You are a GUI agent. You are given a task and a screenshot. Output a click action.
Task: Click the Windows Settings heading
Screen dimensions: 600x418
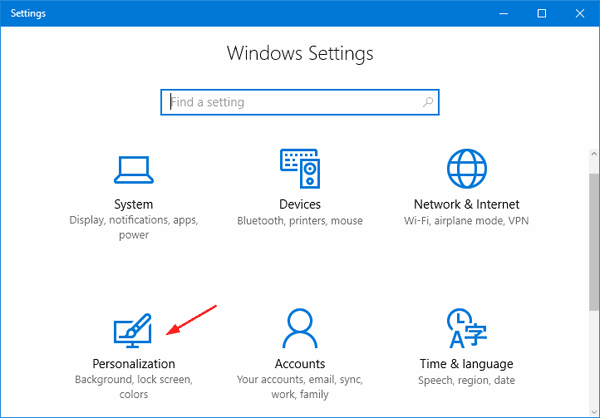(x=300, y=53)
